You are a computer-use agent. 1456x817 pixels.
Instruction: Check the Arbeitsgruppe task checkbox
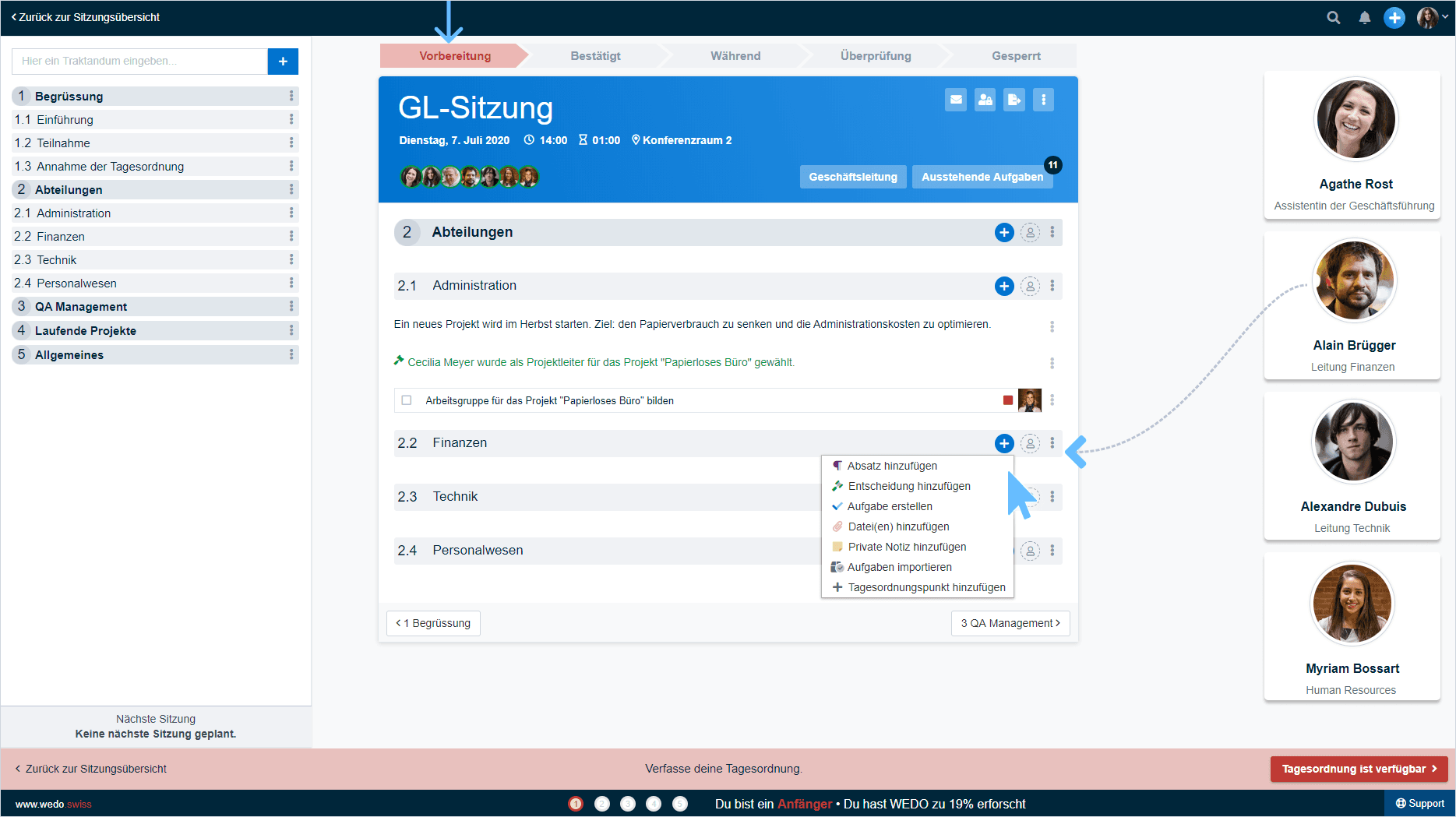[407, 400]
